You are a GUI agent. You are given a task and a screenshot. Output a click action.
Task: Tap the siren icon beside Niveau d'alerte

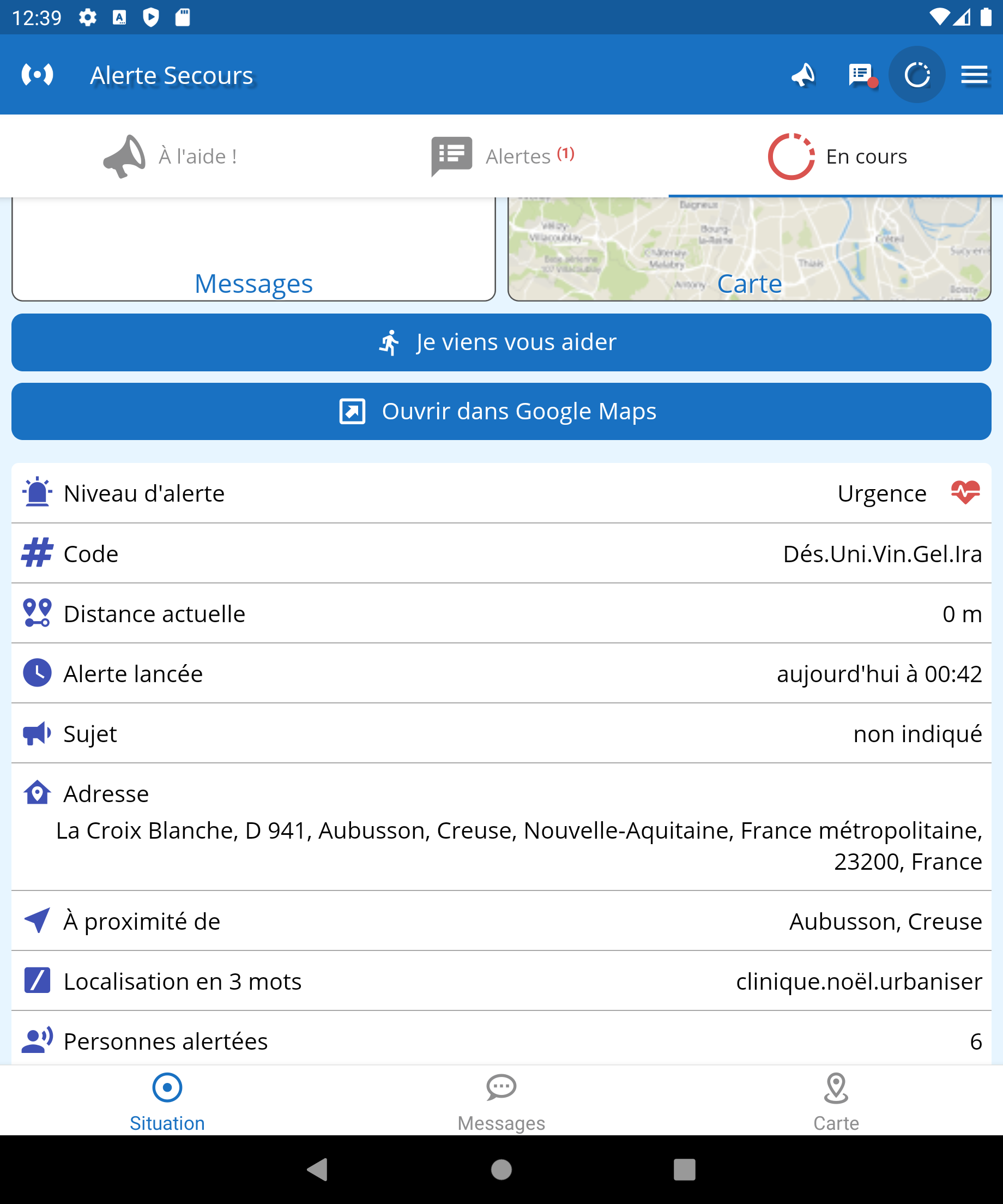click(37, 493)
